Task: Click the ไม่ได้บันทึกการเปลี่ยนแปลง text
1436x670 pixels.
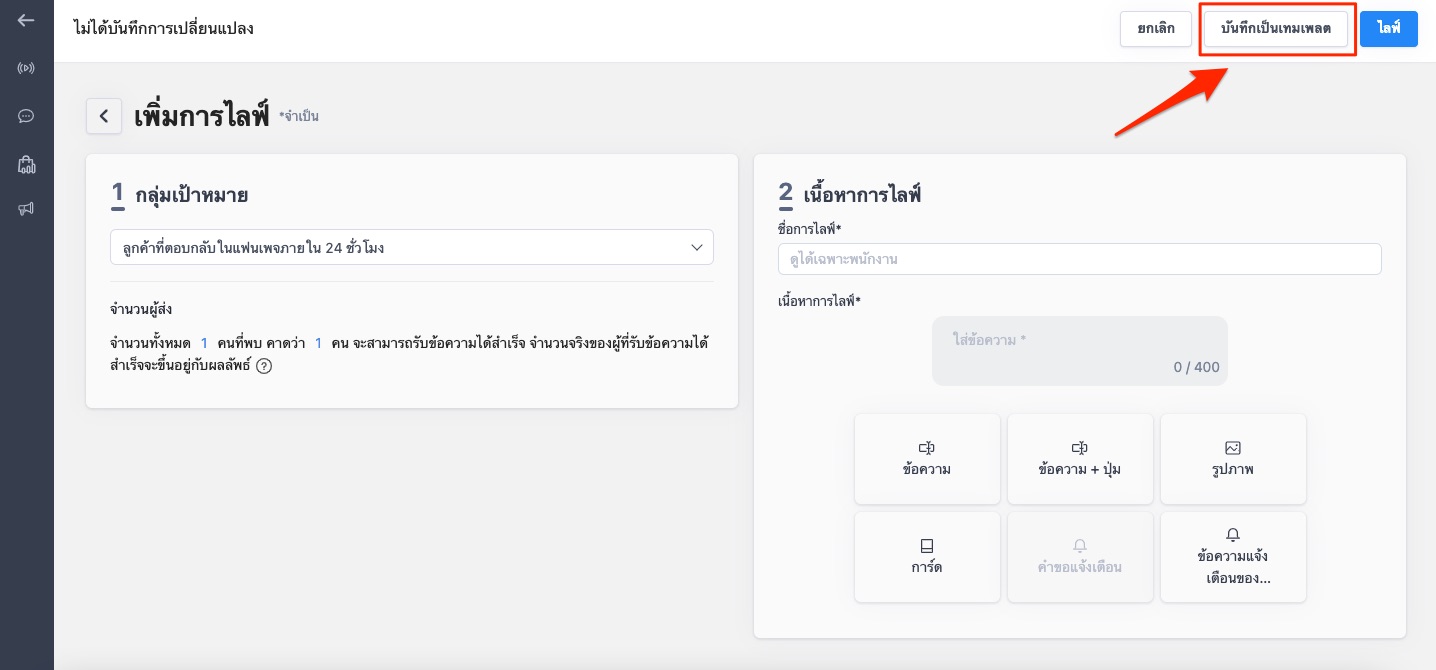Action: 164,28
